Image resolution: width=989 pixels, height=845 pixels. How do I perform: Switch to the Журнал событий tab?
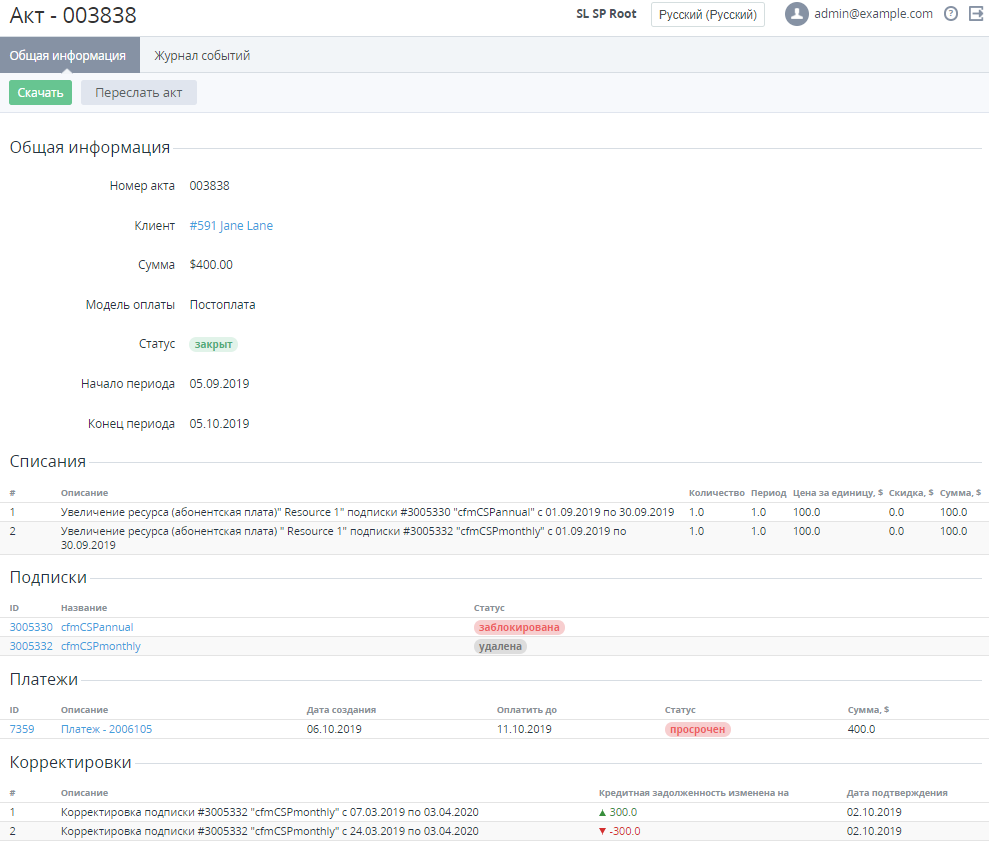point(202,56)
